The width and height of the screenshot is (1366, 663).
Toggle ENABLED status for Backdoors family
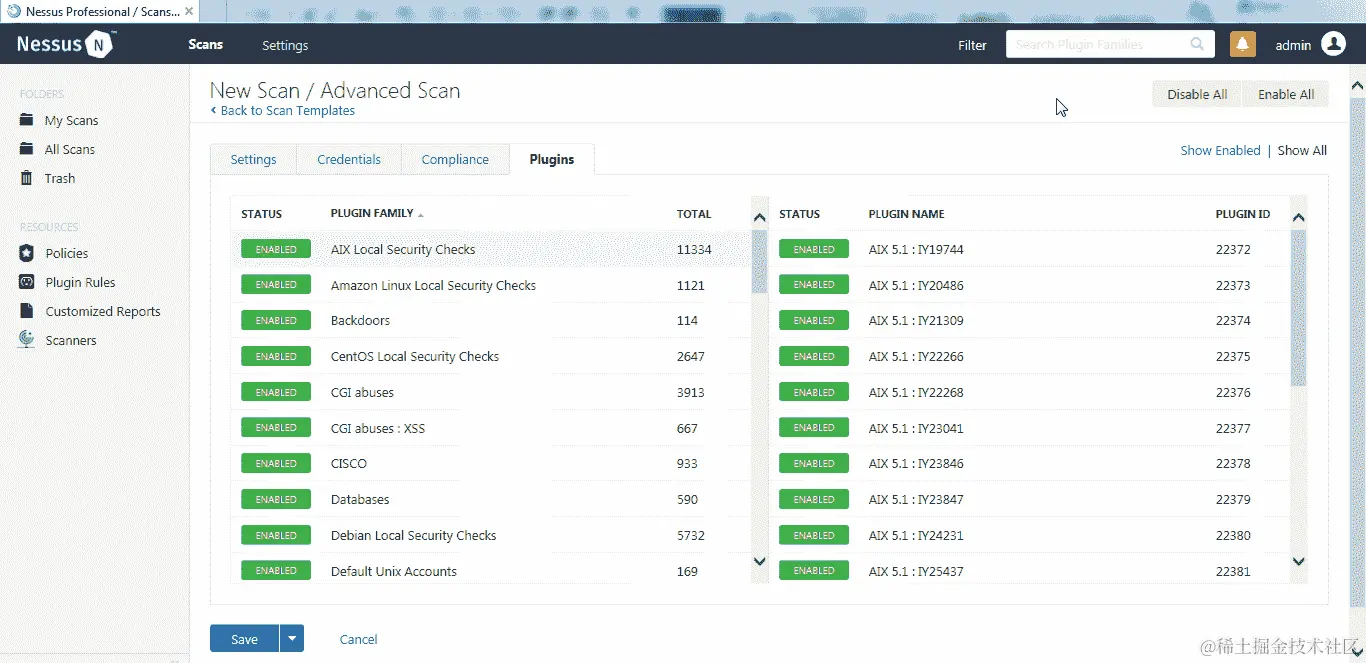[x=276, y=321]
